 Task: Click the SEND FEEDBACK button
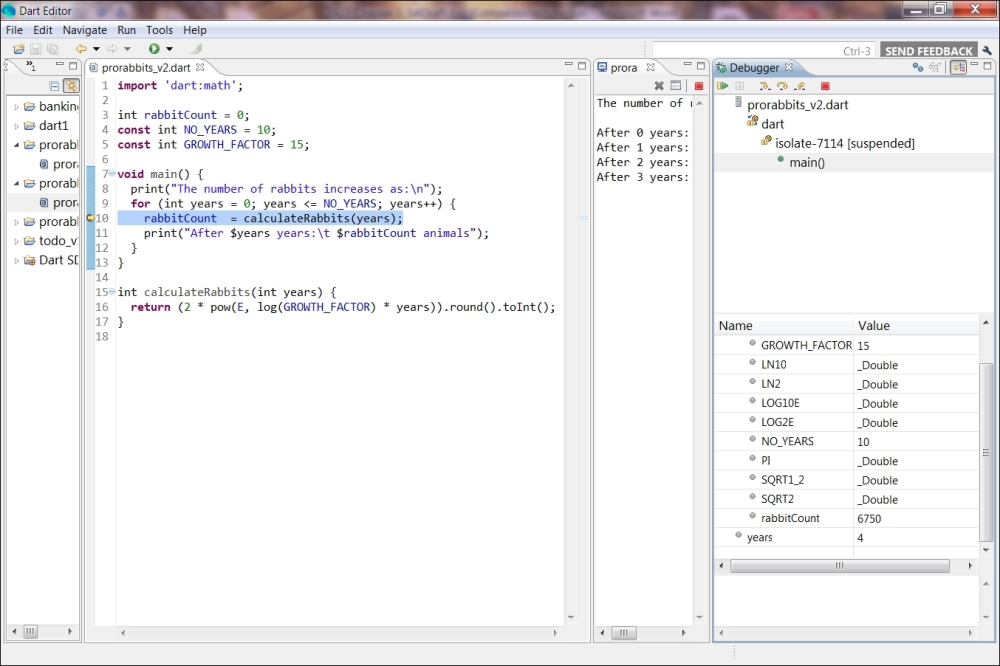click(929, 49)
